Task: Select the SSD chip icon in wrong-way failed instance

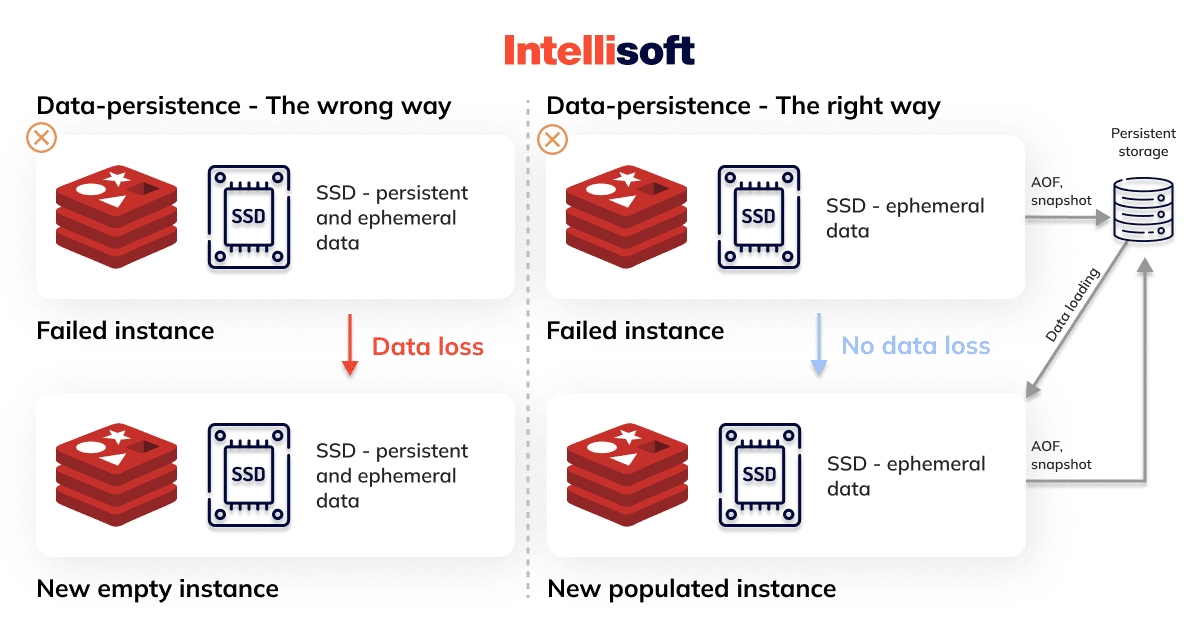Action: point(248,217)
